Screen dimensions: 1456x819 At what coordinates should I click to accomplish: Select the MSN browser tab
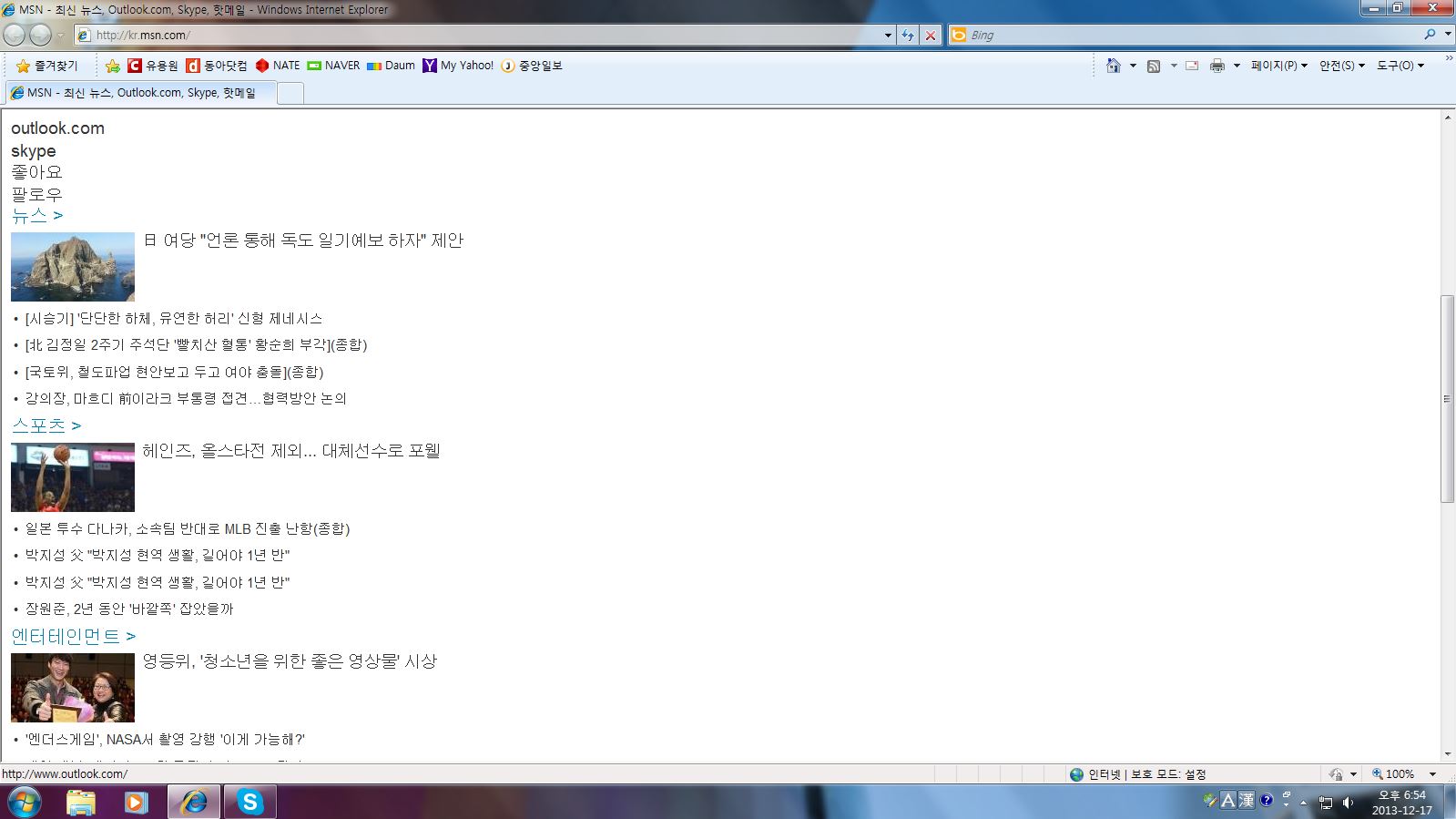click(x=140, y=93)
